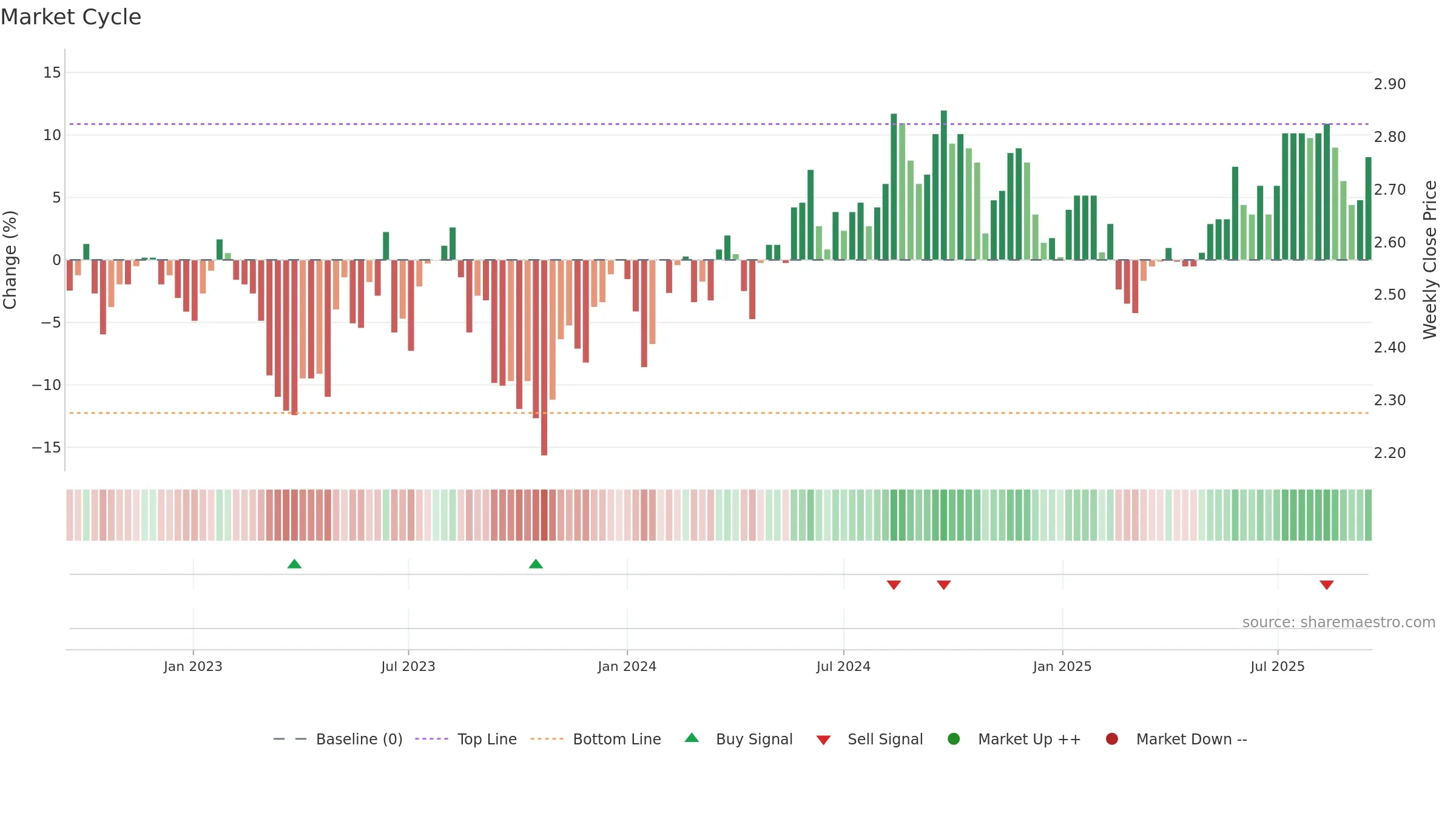
Task: Click the 2.20 price axis value
Action: tap(1389, 453)
